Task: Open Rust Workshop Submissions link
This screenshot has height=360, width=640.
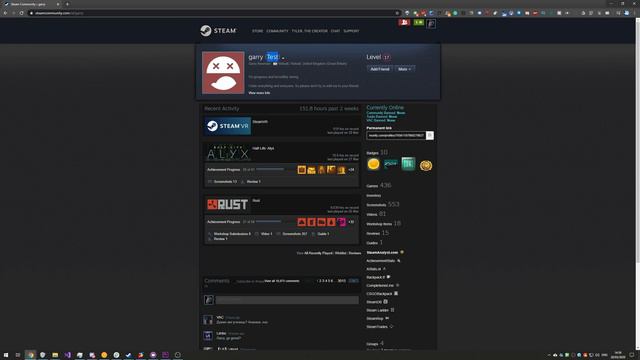Action: 232,234
